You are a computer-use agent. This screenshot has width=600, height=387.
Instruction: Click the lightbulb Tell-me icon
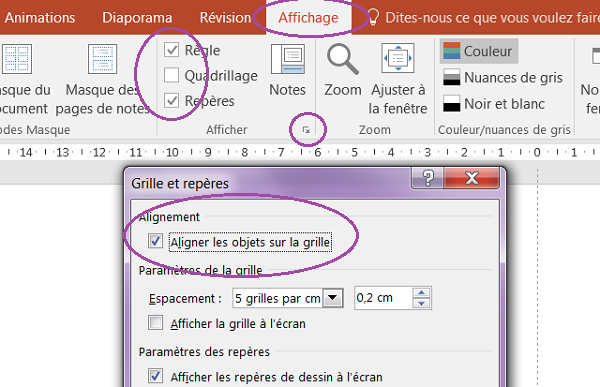click(372, 17)
